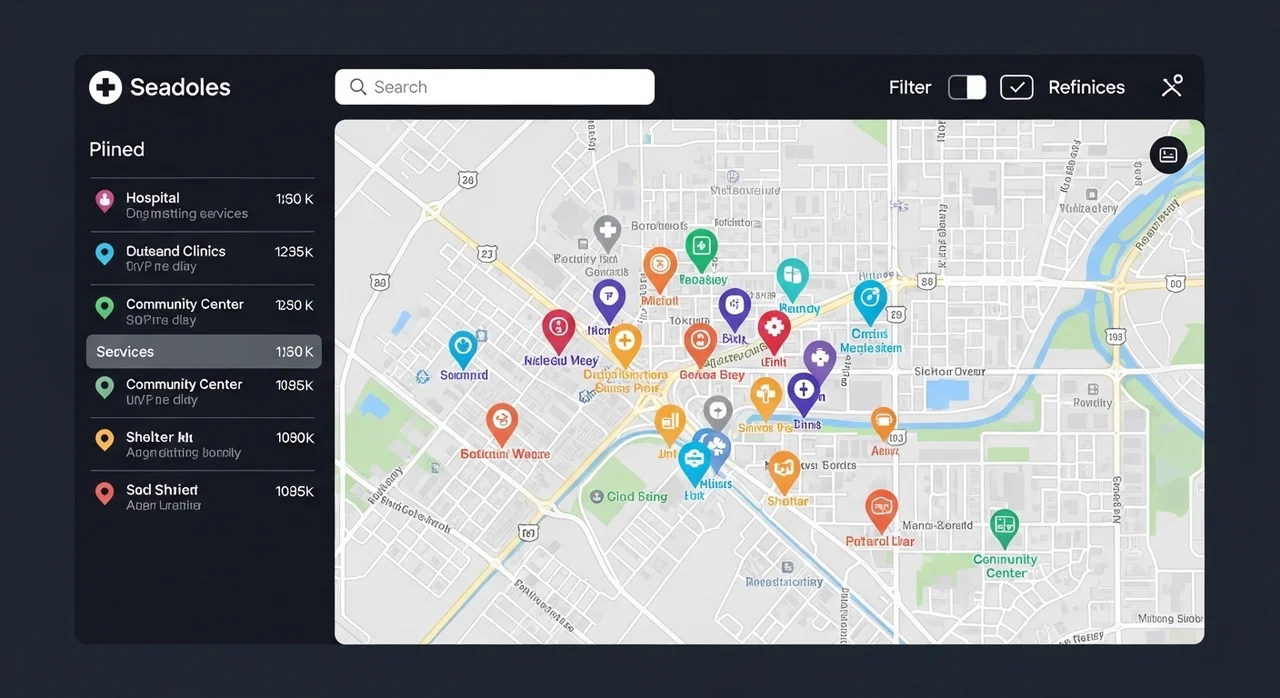
Task: Tick the checkbox beside Refinices
Action: (1016, 87)
